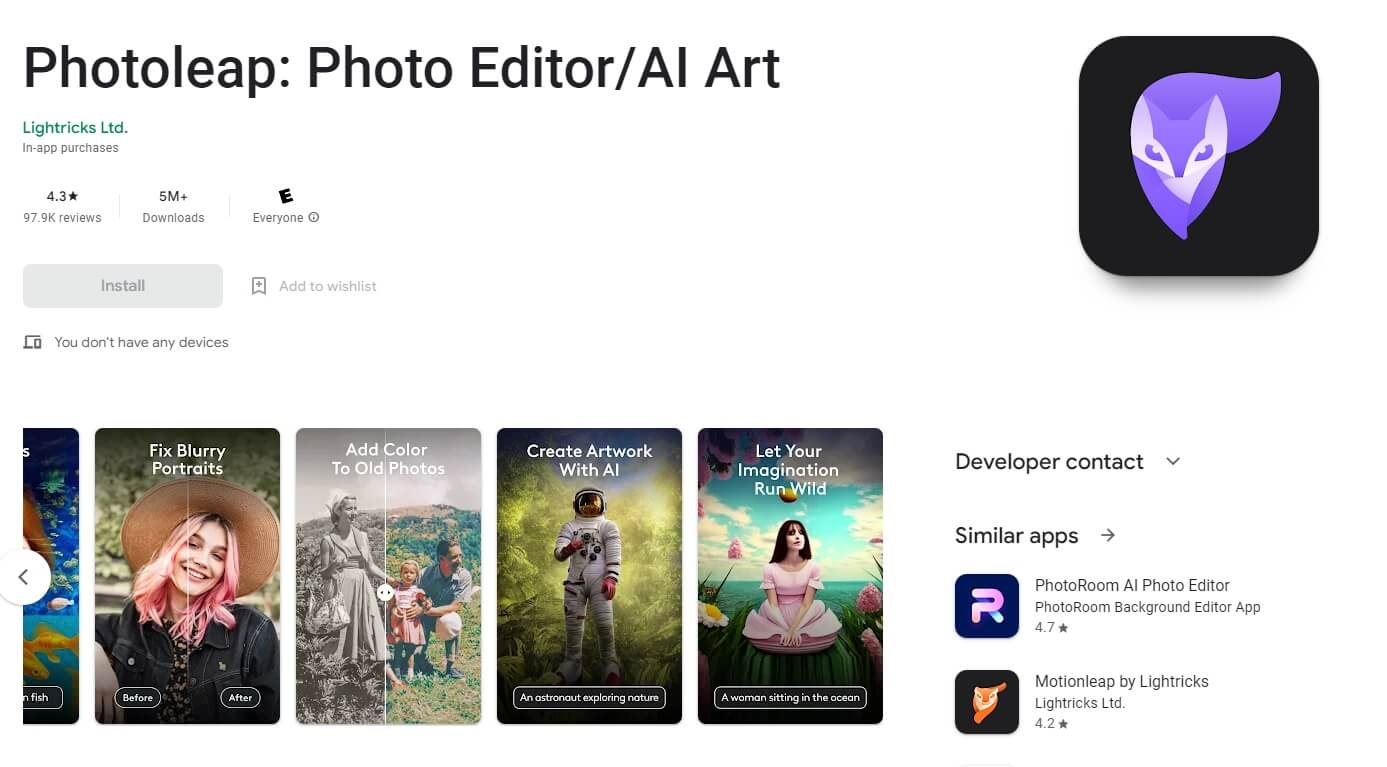Open the Similar apps heading
Image resolution: width=1387 pixels, height=767 pixels.
(1016, 535)
